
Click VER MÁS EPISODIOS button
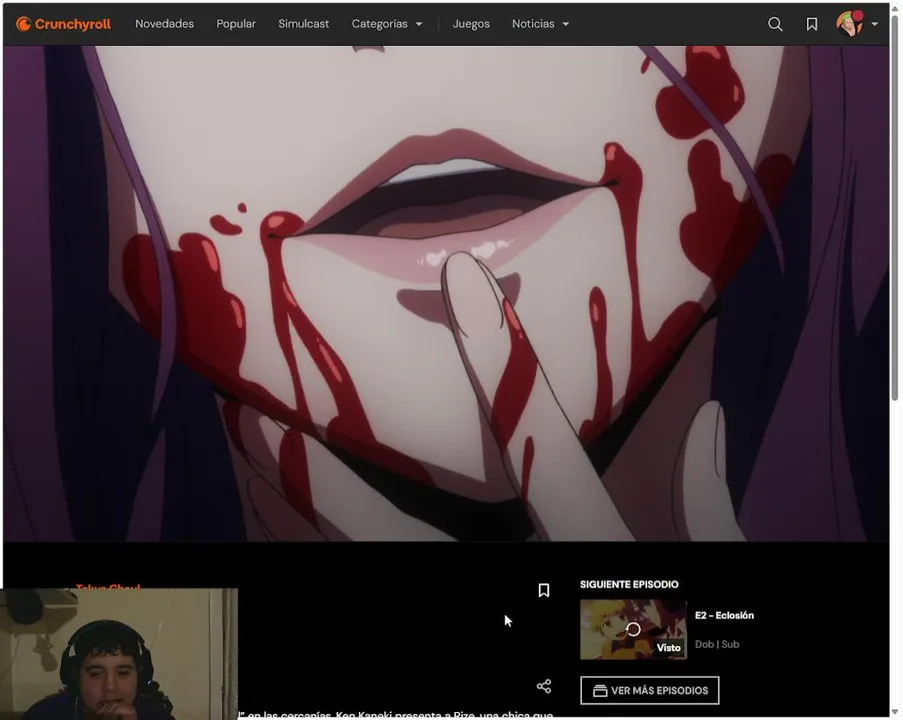(x=650, y=690)
